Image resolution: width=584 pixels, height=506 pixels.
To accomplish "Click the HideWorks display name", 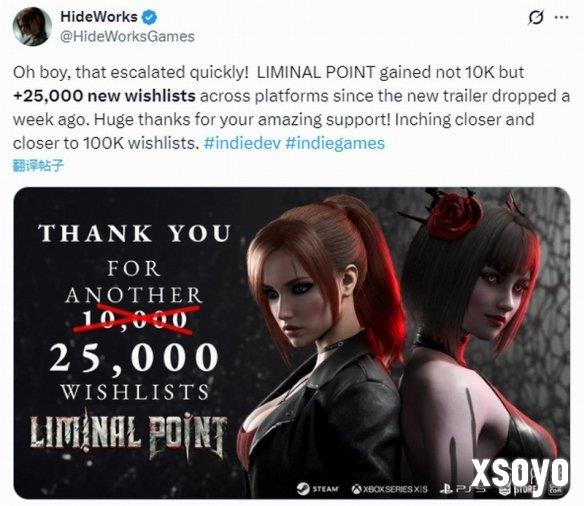I will point(99,17).
